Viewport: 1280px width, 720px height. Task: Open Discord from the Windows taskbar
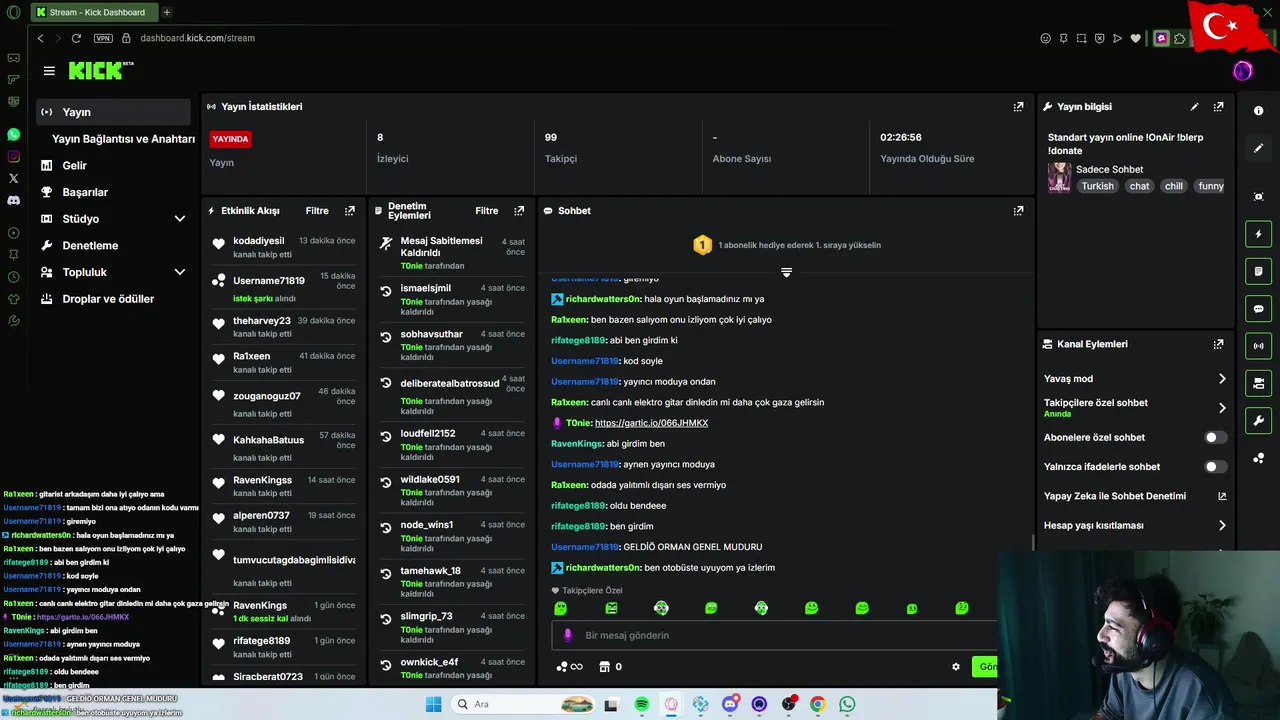tap(730, 705)
